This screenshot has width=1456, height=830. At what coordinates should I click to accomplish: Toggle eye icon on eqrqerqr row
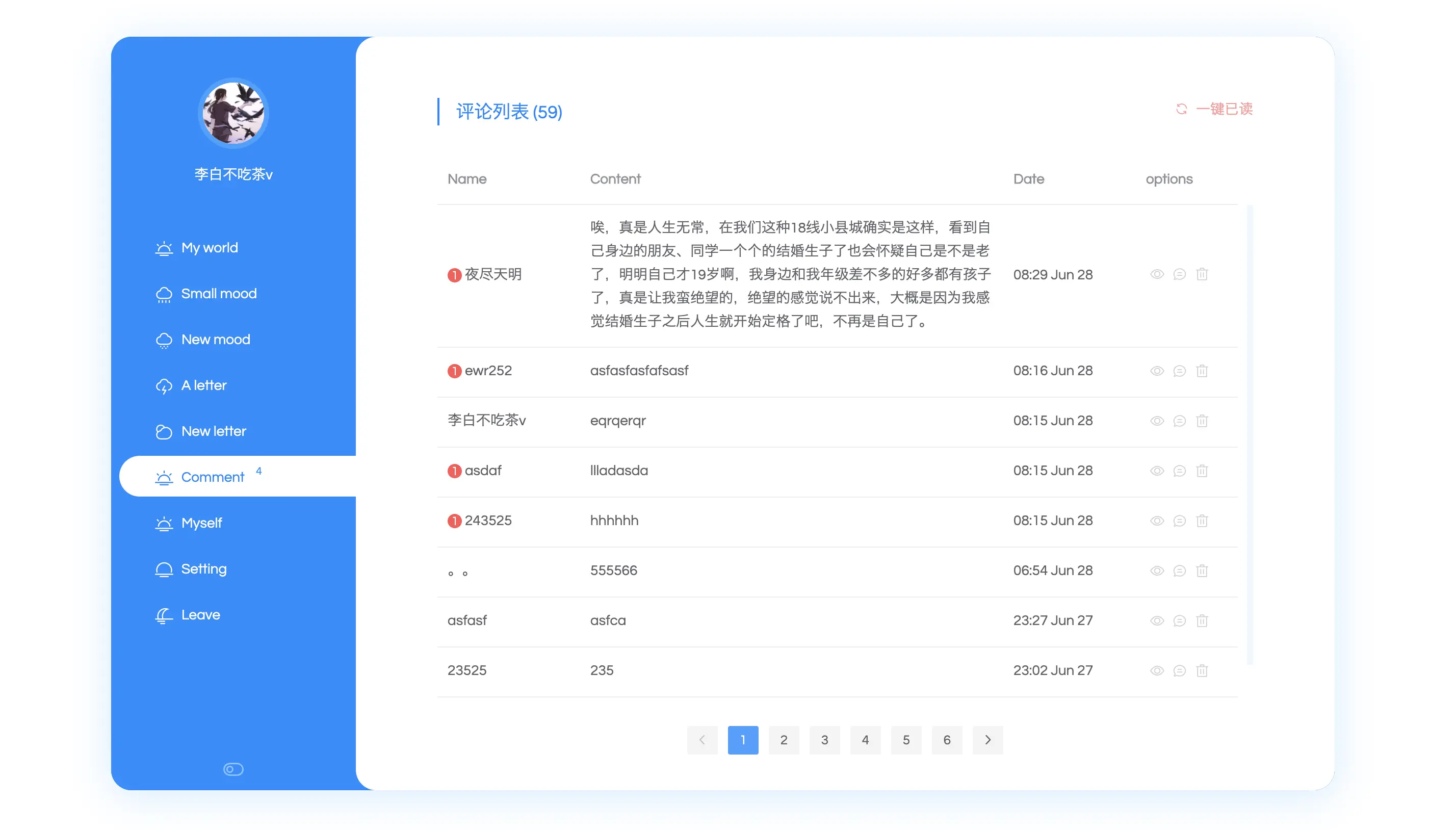tap(1156, 421)
